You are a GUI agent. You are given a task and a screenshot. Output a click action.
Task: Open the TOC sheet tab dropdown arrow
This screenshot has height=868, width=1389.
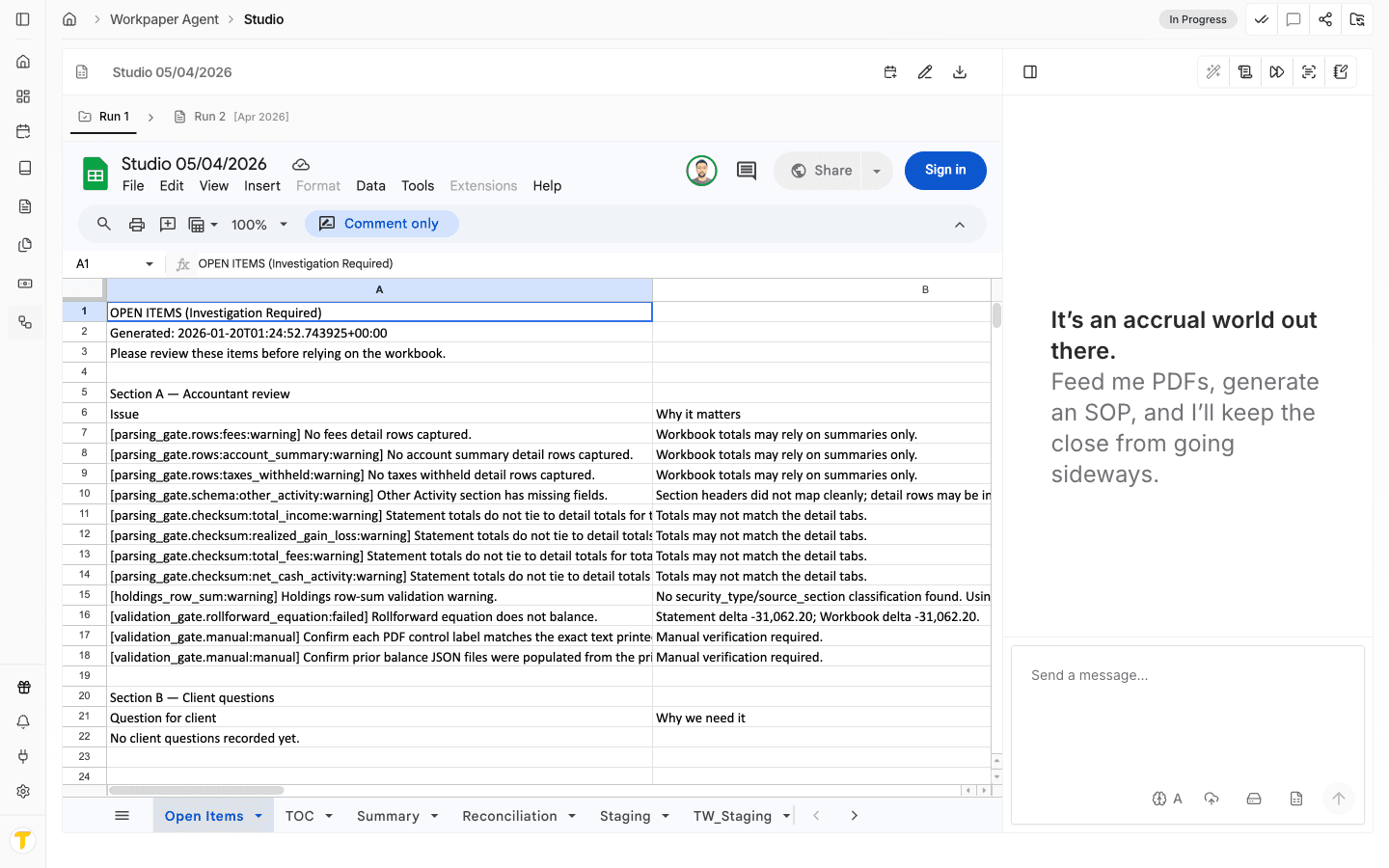click(x=329, y=816)
